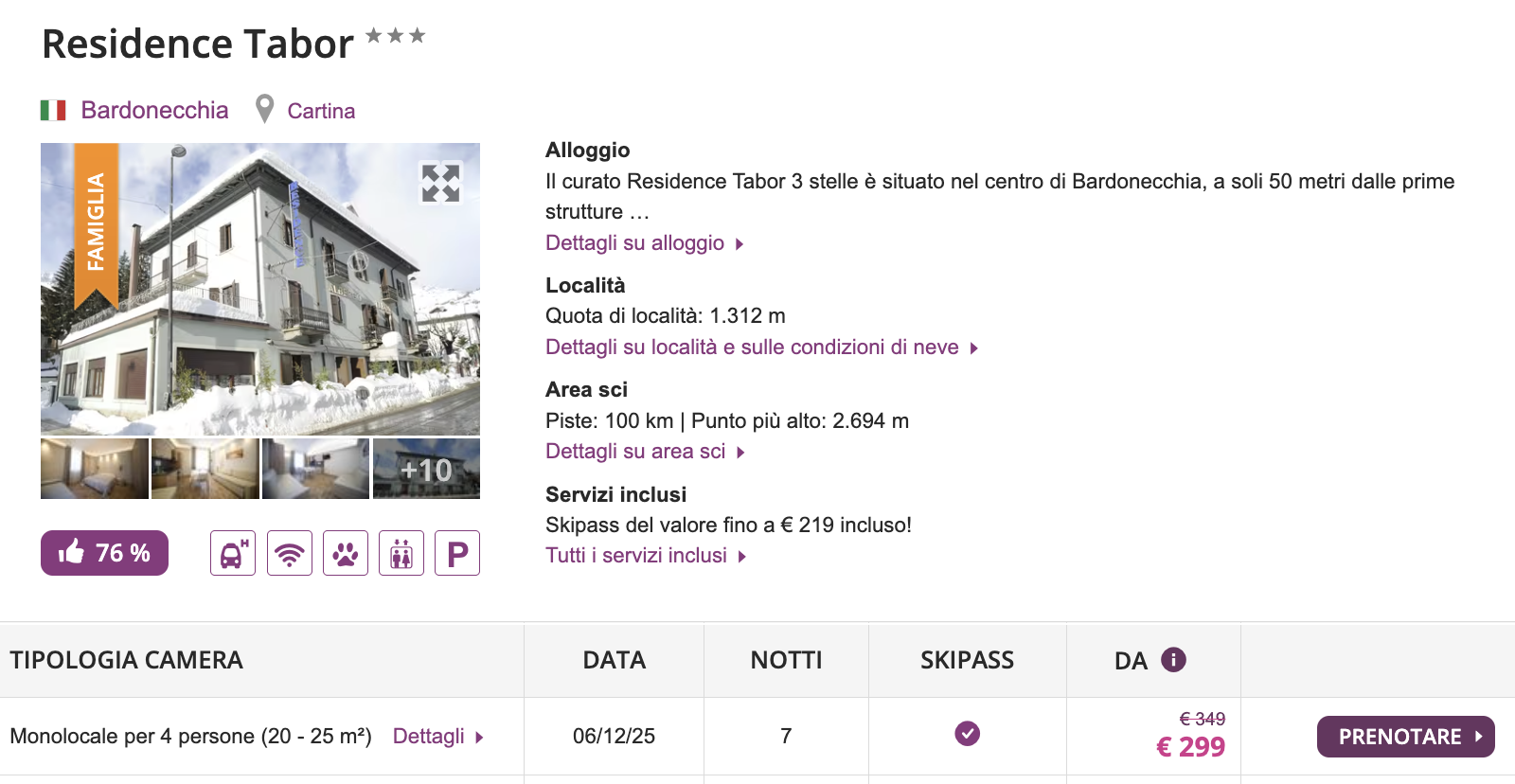Click the parking amenity icon
Screen dimensions: 1515x784
[x=457, y=553]
